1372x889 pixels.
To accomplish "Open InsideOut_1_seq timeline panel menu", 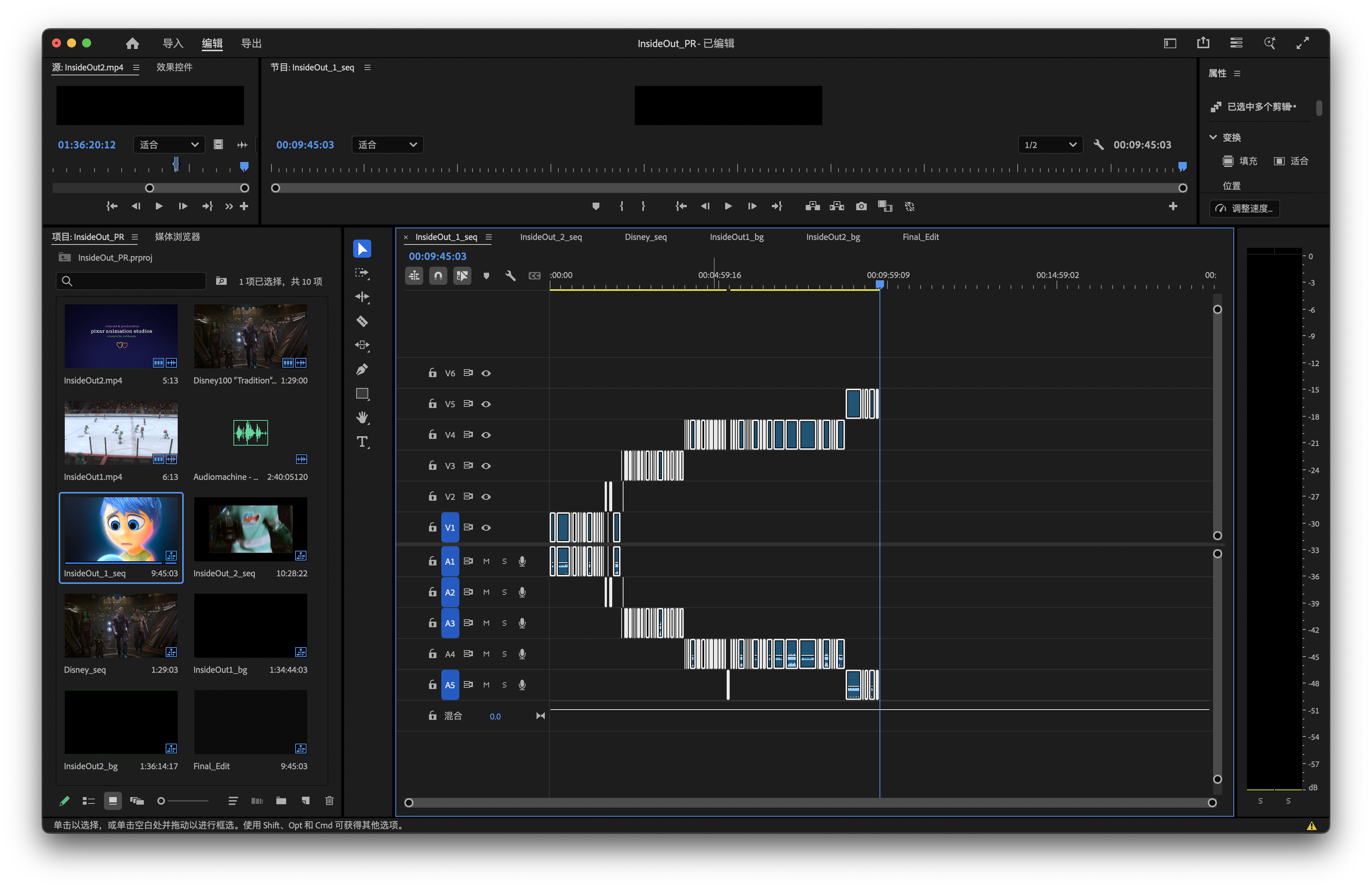I will (488, 237).
